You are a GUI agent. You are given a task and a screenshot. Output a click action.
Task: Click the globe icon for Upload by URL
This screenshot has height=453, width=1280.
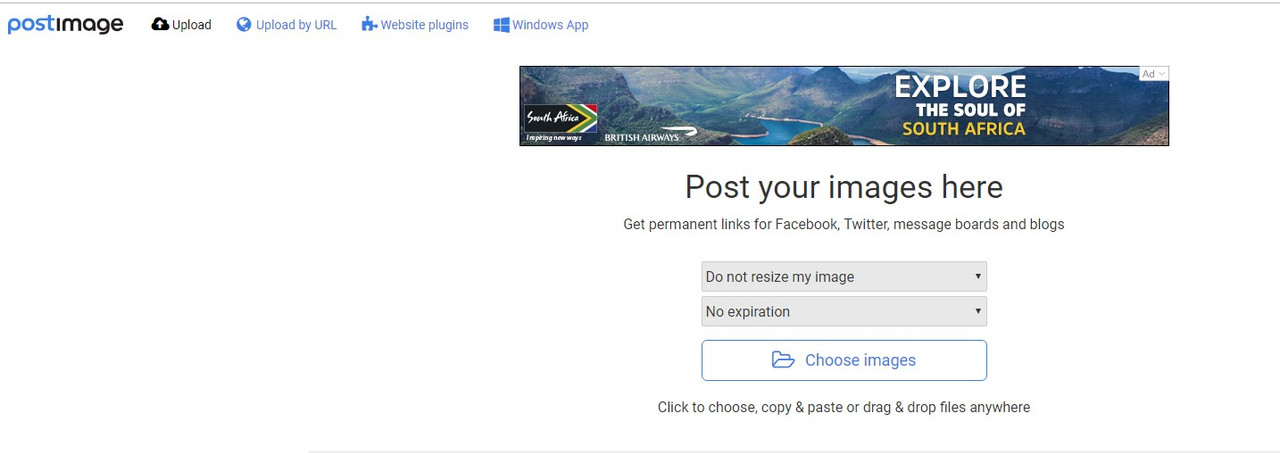pos(244,24)
